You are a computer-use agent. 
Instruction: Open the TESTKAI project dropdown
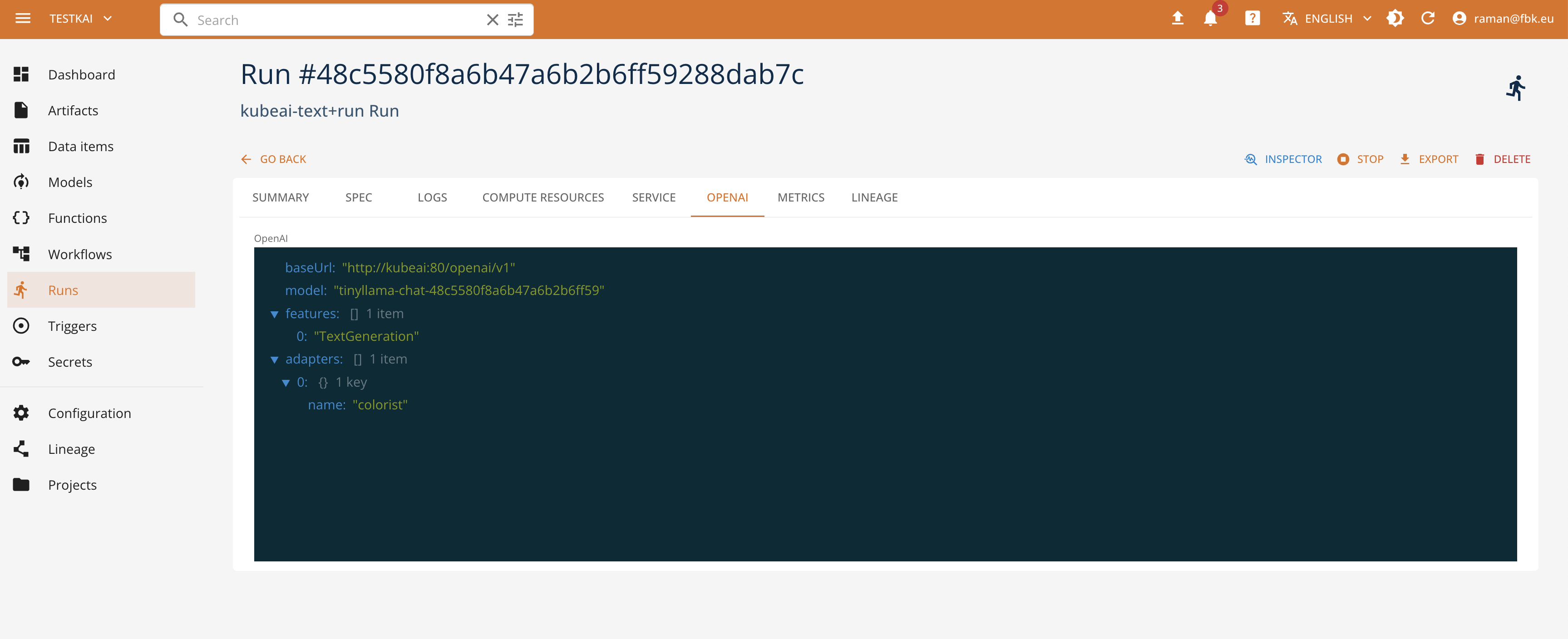[81, 19]
